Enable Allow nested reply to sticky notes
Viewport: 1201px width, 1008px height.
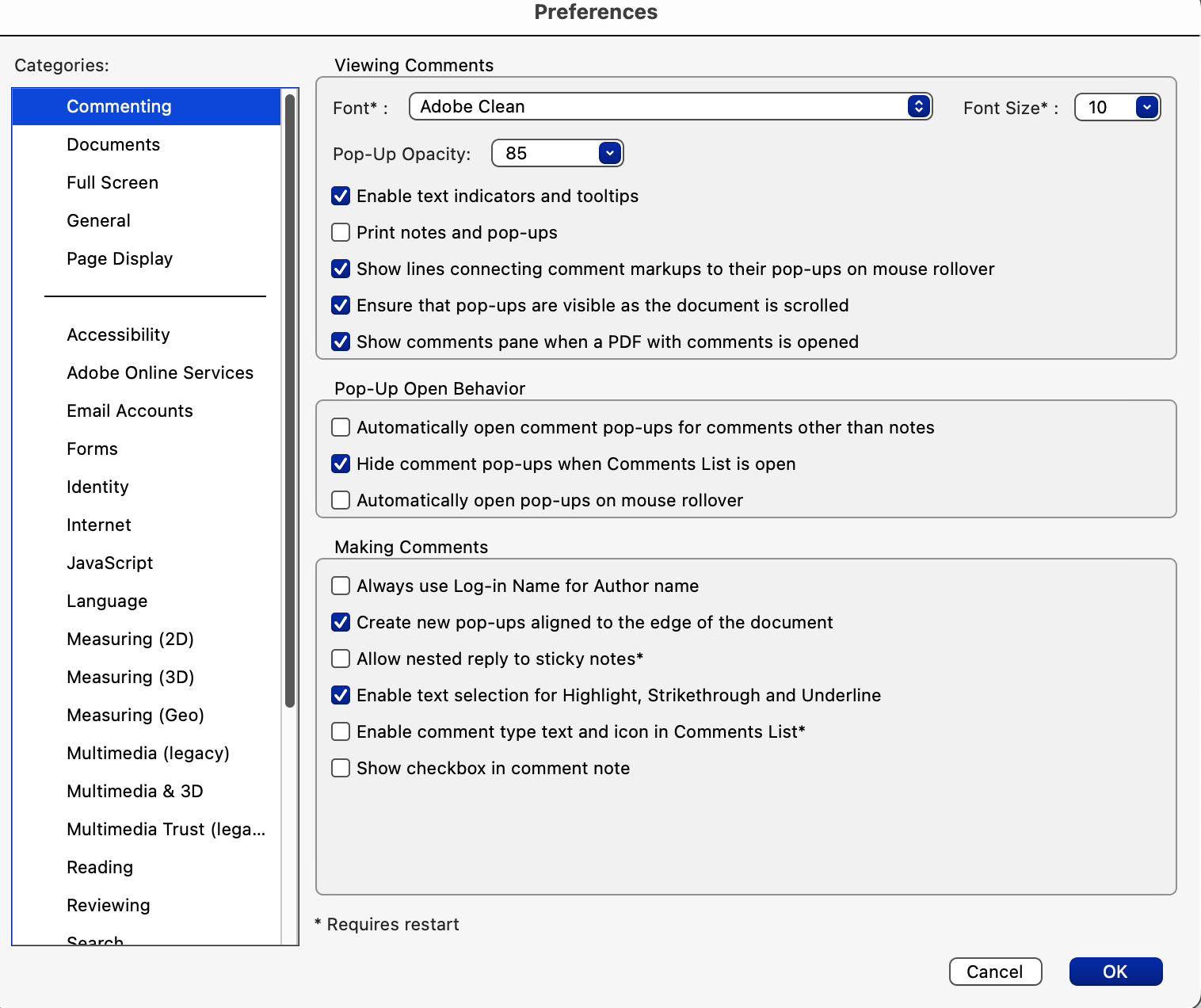point(341,659)
